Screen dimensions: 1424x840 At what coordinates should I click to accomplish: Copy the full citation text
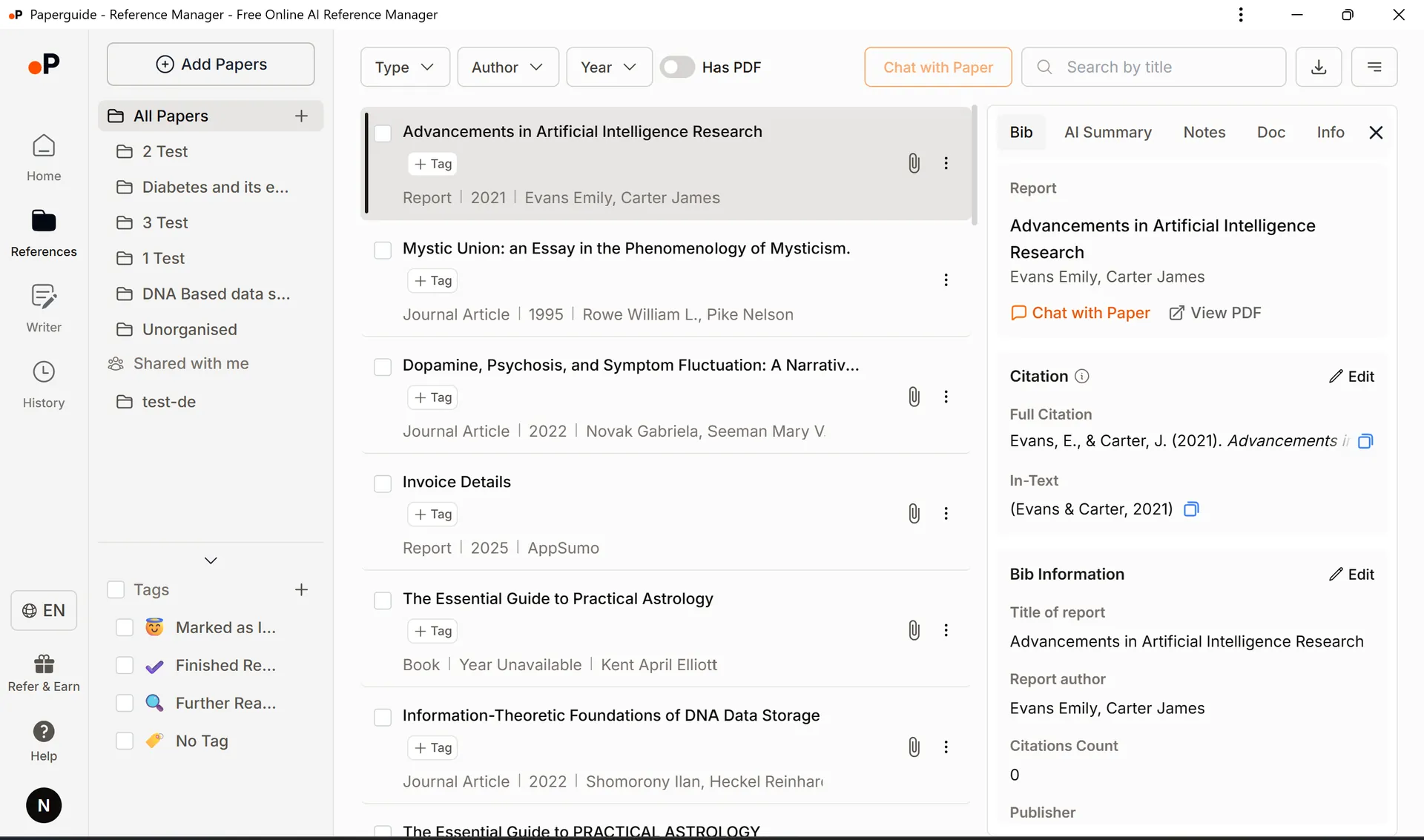point(1365,441)
